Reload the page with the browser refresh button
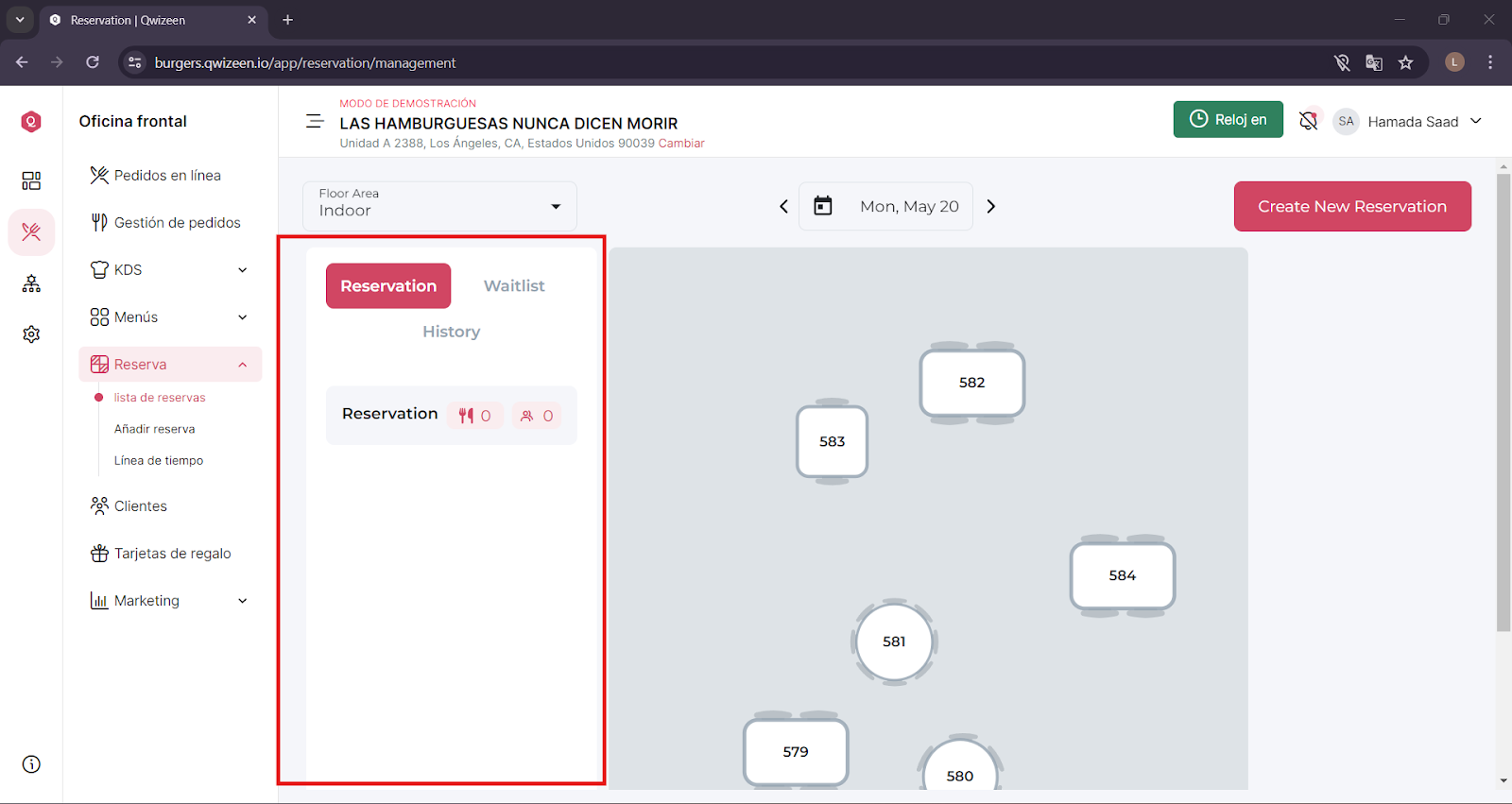 coord(93,62)
